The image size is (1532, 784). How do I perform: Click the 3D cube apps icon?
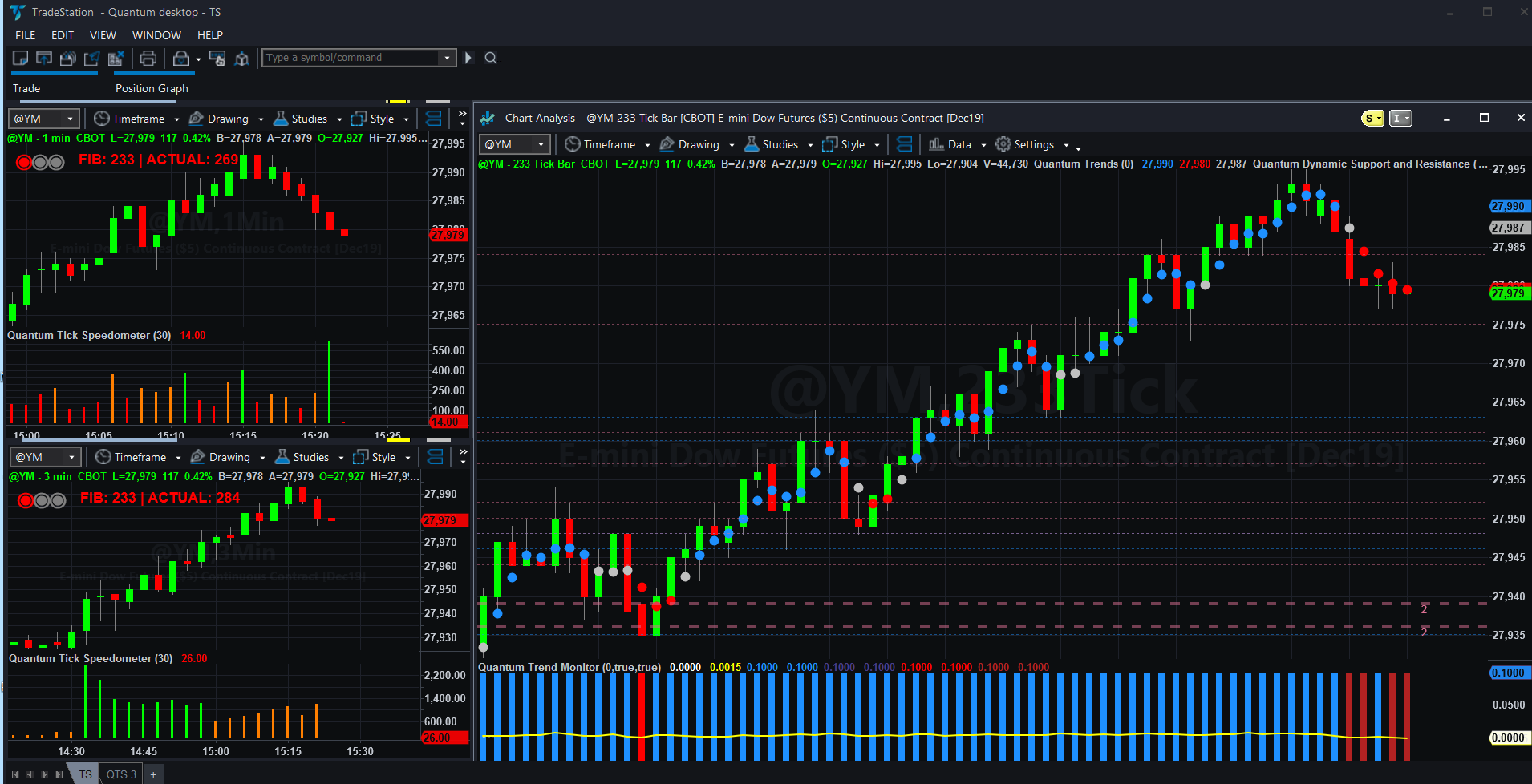(241, 58)
